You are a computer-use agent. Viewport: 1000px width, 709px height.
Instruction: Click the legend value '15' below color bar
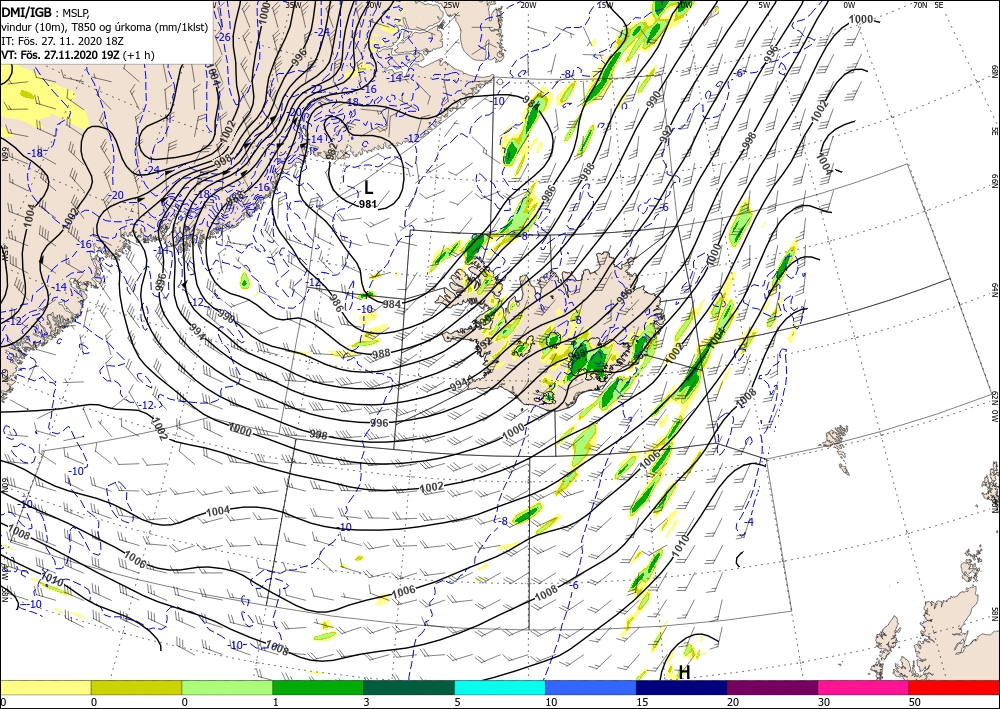642,702
